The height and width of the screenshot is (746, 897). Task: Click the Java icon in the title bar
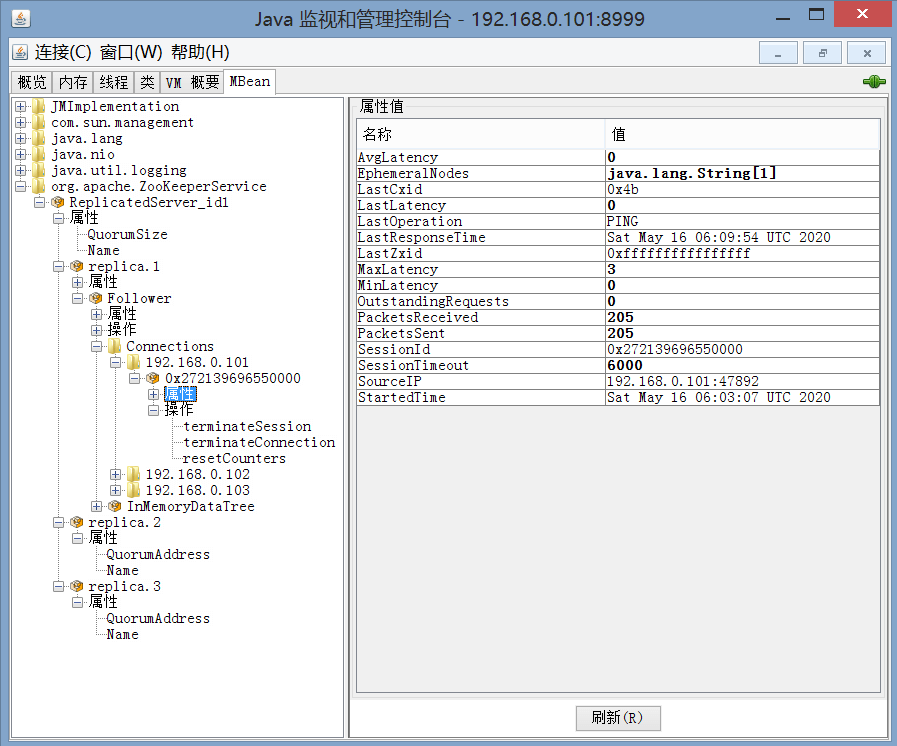21,19
